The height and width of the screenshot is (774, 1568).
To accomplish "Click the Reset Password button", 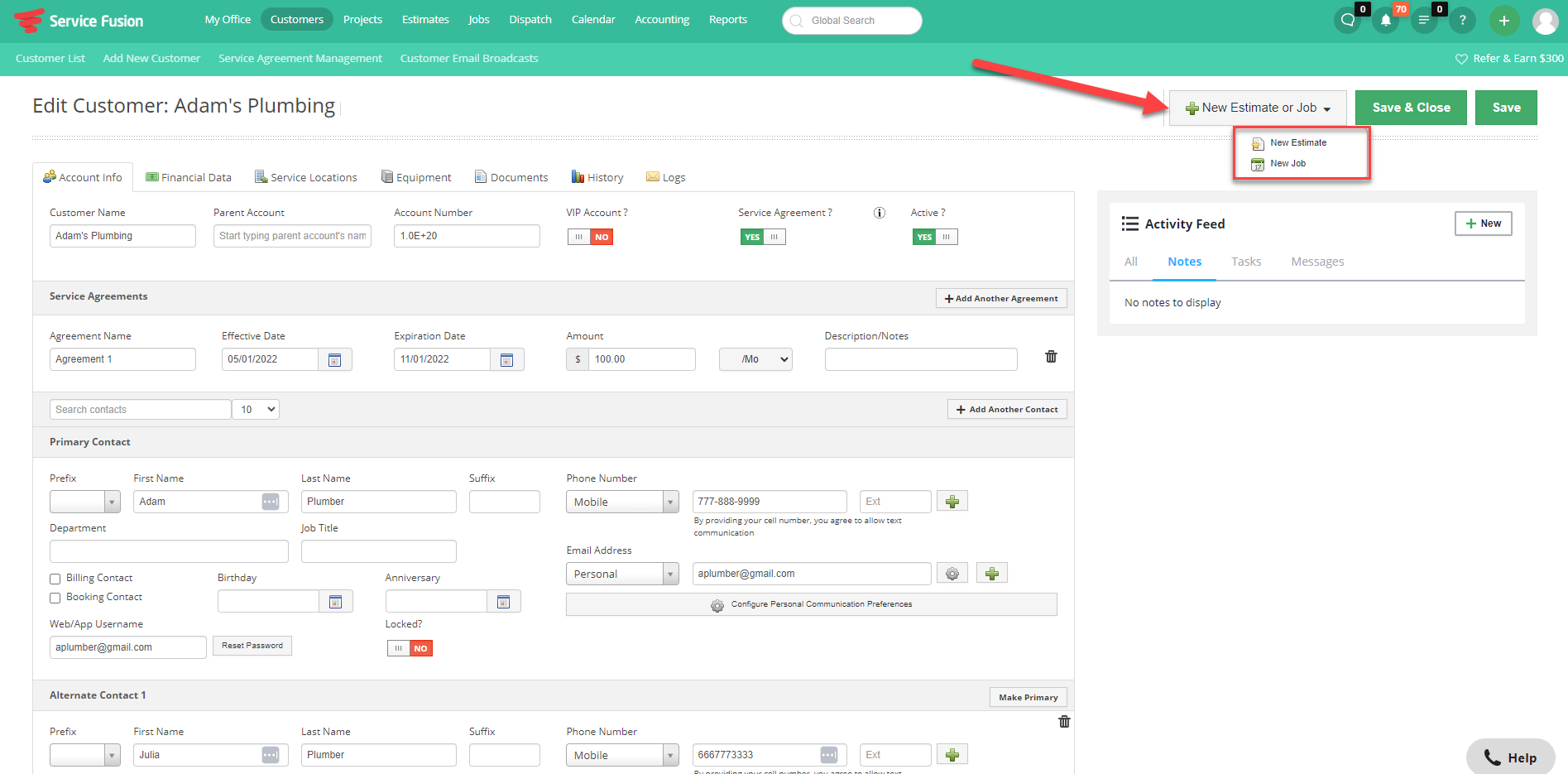I will click(x=252, y=646).
